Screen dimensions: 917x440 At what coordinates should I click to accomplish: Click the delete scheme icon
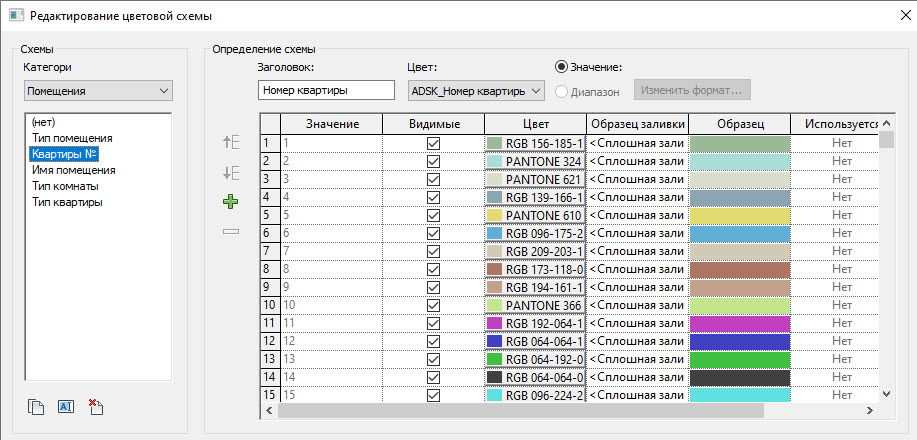95,407
